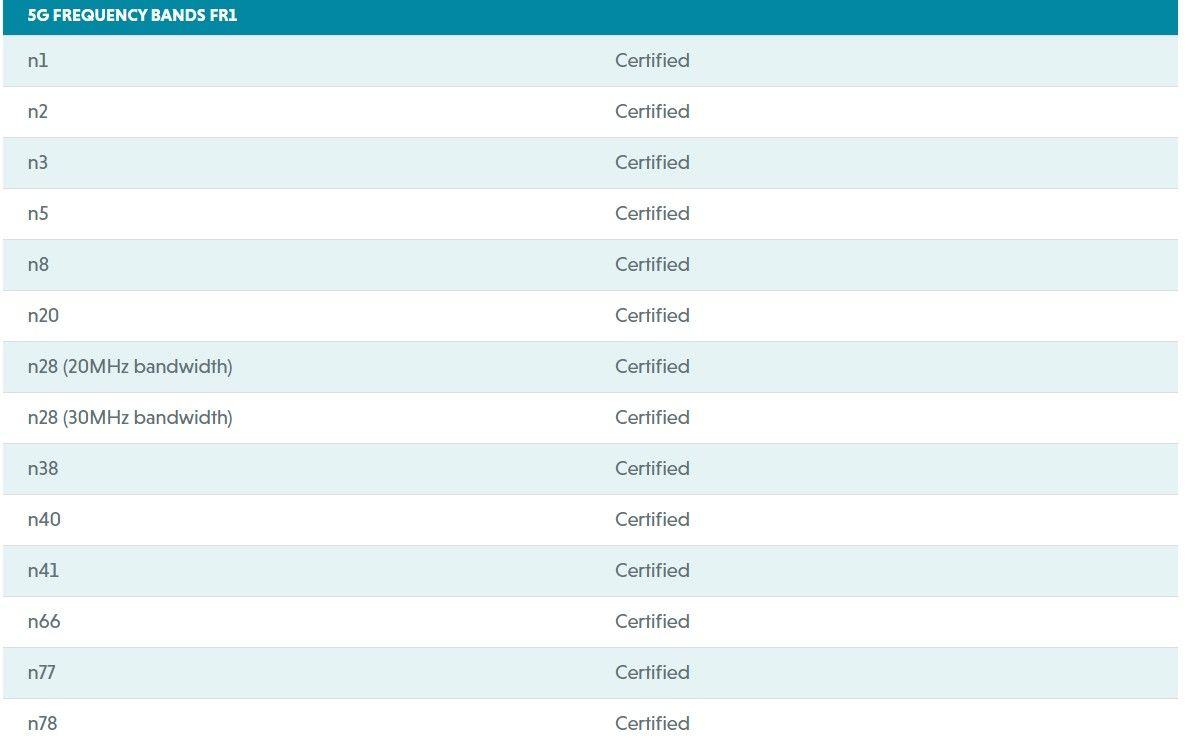Click 'Certified' in the n77 row
Viewport: 1186px width, 745px height.
pos(652,672)
